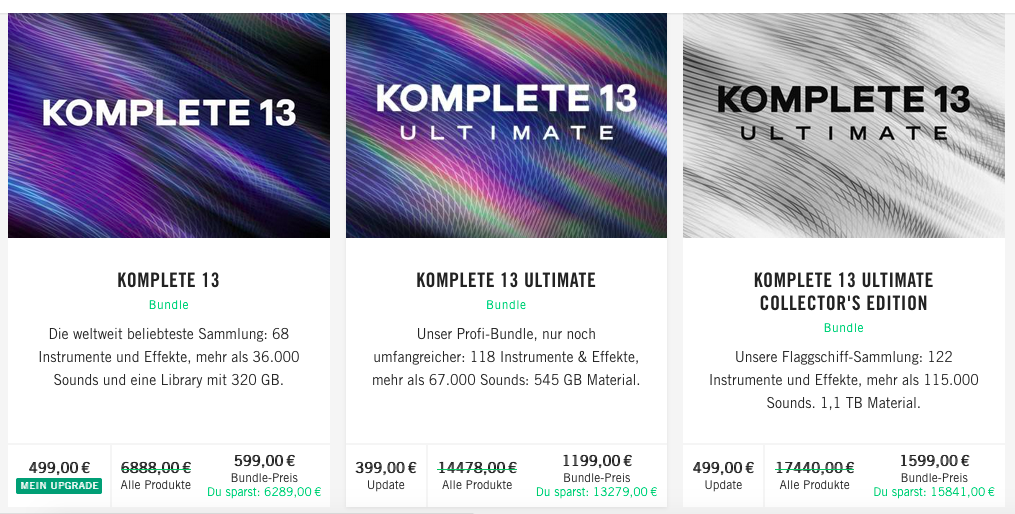
Task: Click the struck-through 6888,00 € Alle Produkte price
Action: 156,467
